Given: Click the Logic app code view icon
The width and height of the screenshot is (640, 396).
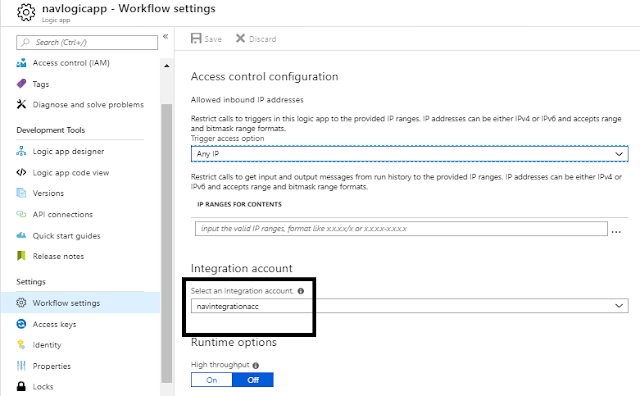Looking at the screenshot, I should point(21,172).
